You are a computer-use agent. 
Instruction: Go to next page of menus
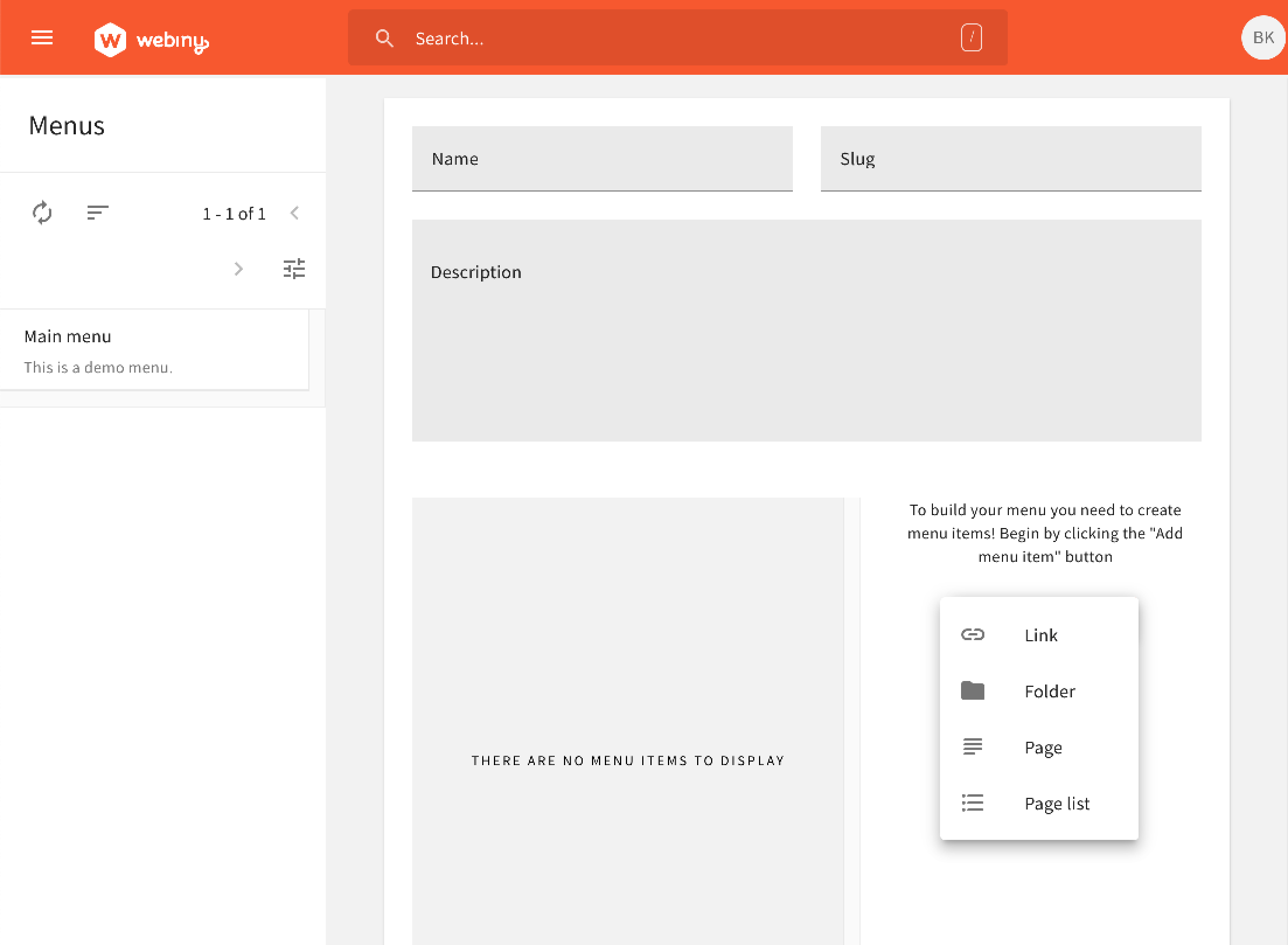(x=238, y=269)
